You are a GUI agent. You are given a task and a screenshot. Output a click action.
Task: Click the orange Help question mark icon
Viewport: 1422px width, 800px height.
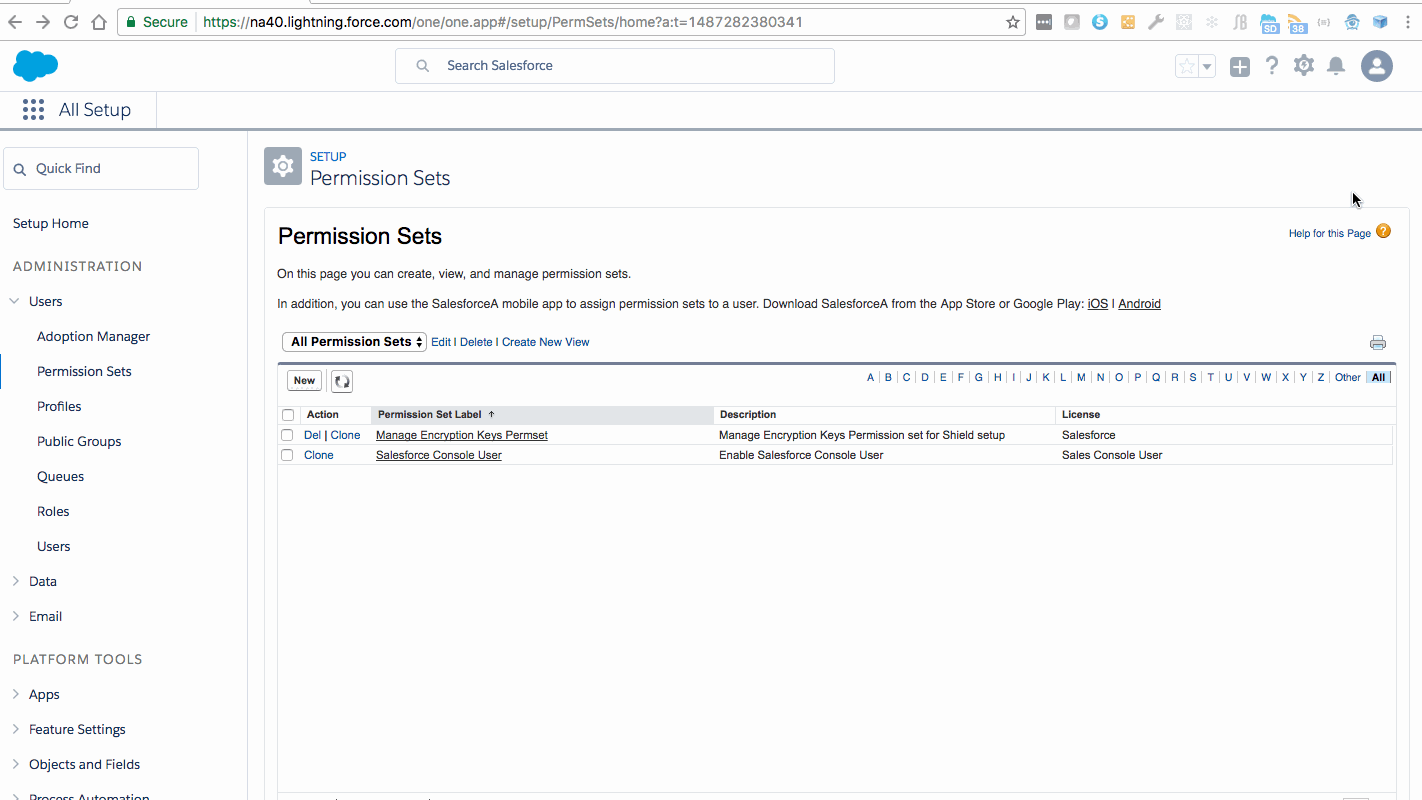coord(1384,232)
